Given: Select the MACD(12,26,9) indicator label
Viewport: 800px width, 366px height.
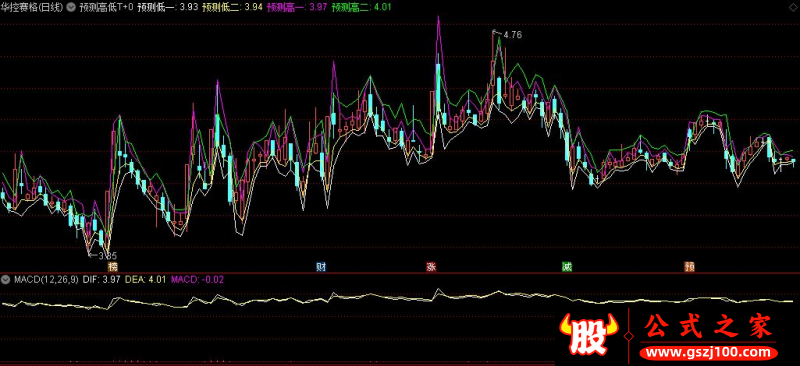Looking at the screenshot, I should click(46, 279).
